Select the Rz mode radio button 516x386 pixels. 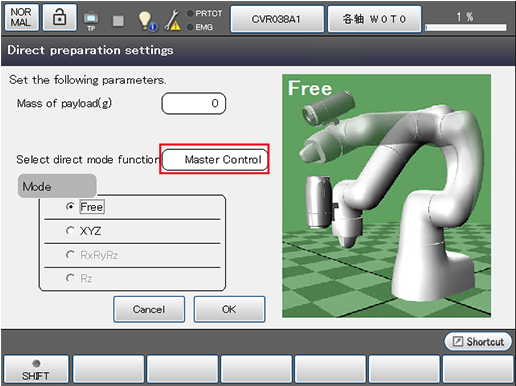click(x=70, y=278)
